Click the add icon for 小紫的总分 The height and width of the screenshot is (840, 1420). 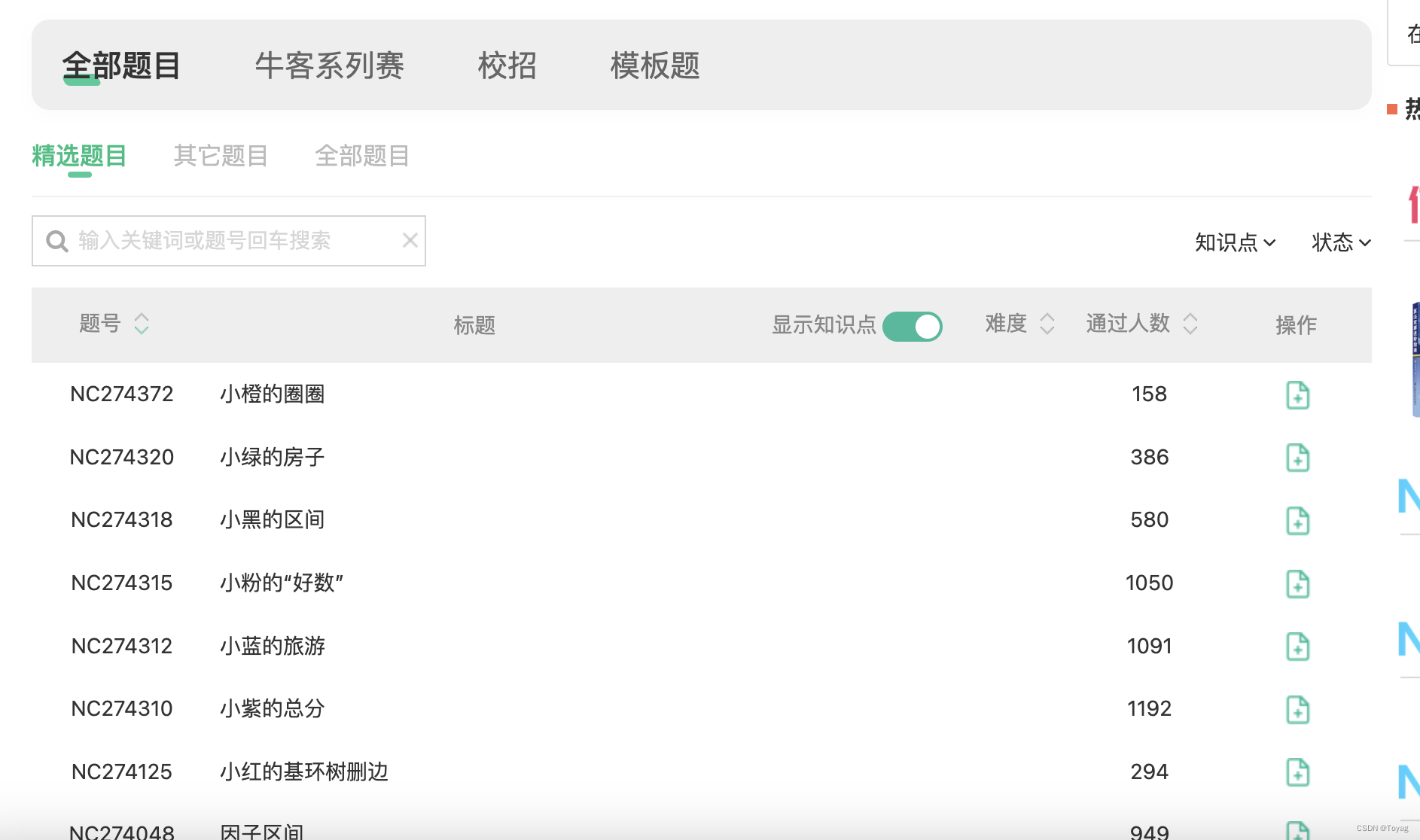1298,708
